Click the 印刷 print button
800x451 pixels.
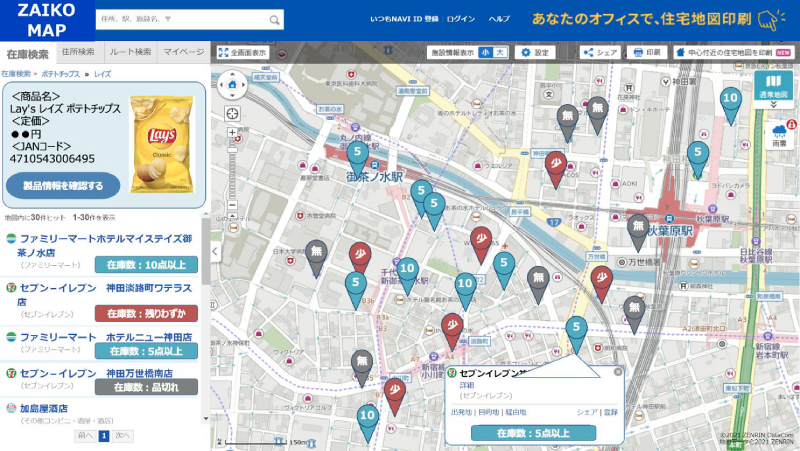[x=647, y=52]
